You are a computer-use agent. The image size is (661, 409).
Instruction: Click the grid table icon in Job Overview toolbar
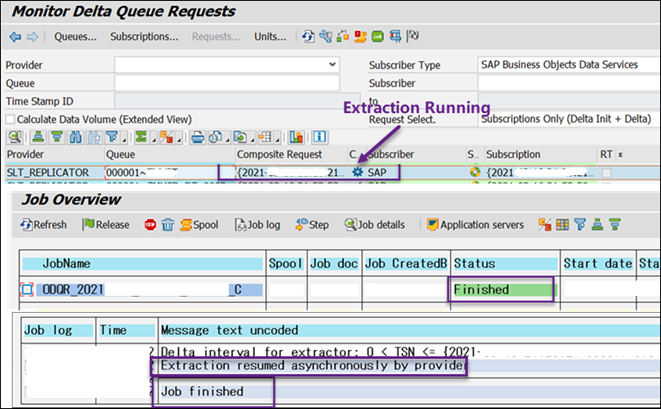point(562,225)
